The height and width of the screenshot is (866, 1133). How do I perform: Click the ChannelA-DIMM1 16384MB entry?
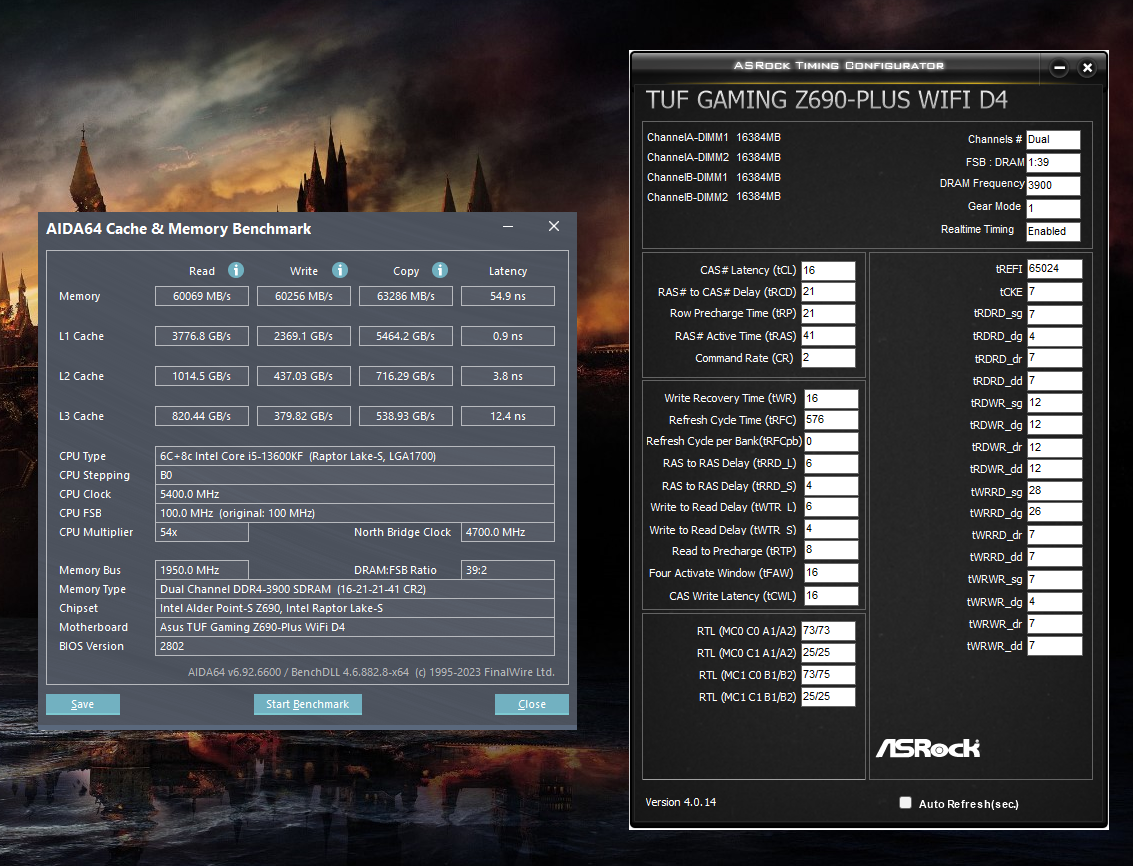click(x=714, y=137)
